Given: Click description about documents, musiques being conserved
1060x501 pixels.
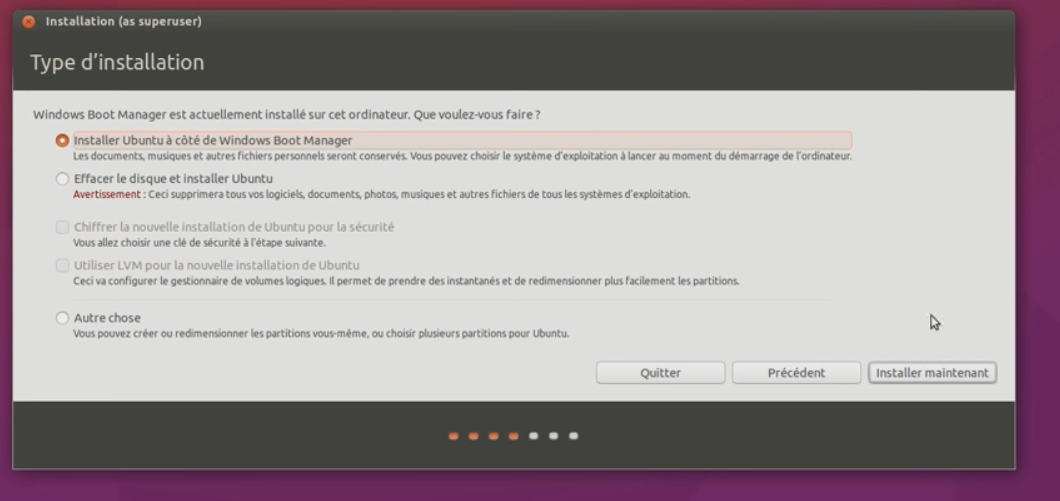Looking at the screenshot, I should coord(462,156).
